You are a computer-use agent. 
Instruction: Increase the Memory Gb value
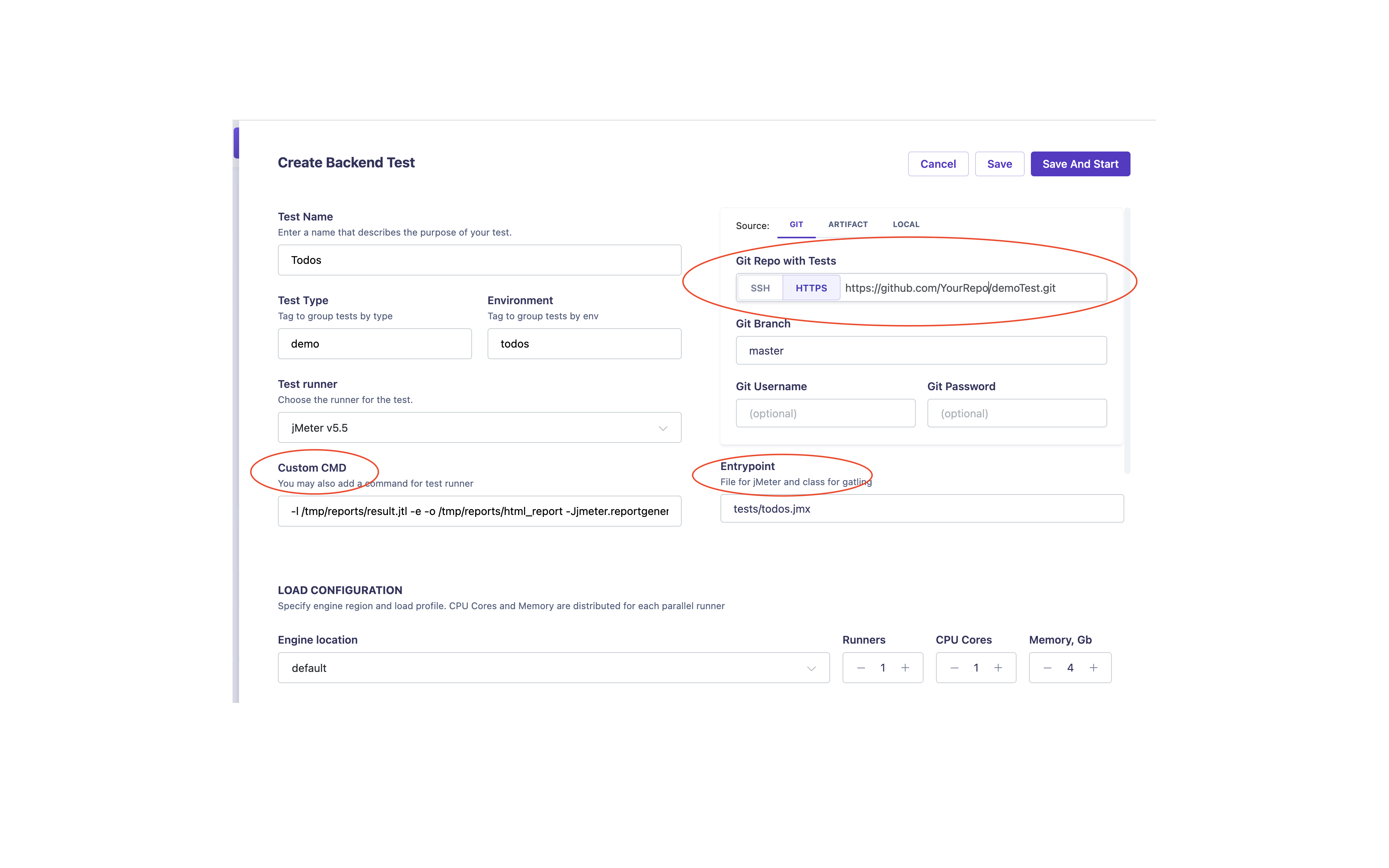1093,668
